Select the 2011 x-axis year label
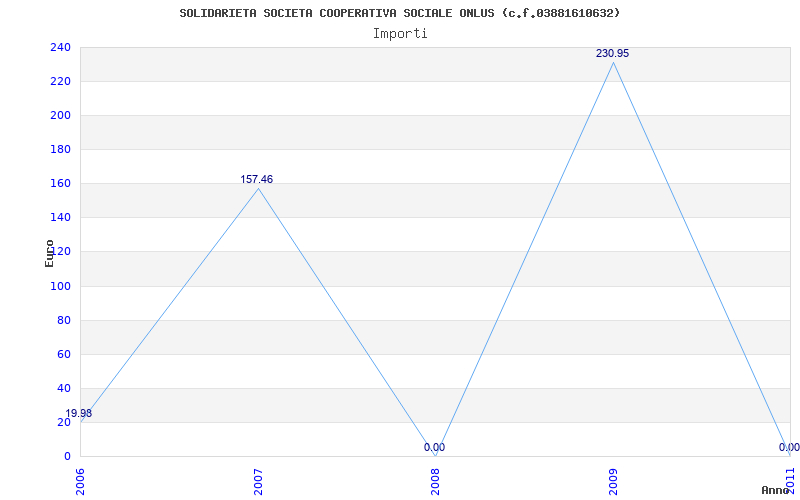 coord(790,482)
